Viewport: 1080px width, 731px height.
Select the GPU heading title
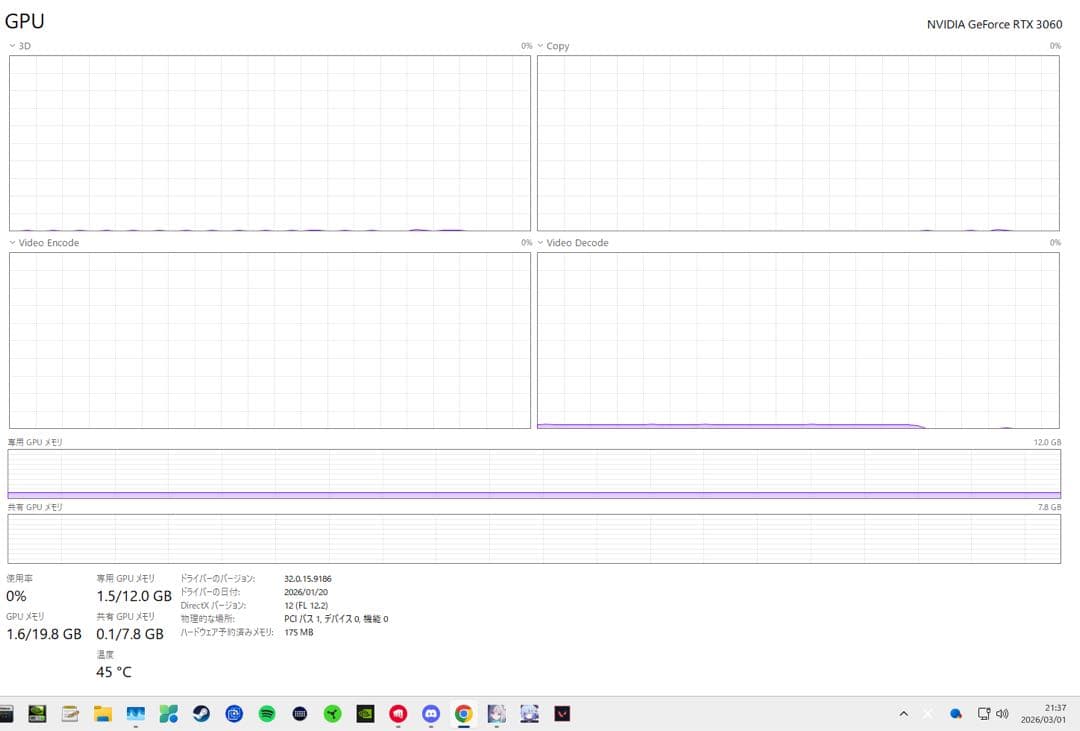pyautogui.click(x=25, y=21)
